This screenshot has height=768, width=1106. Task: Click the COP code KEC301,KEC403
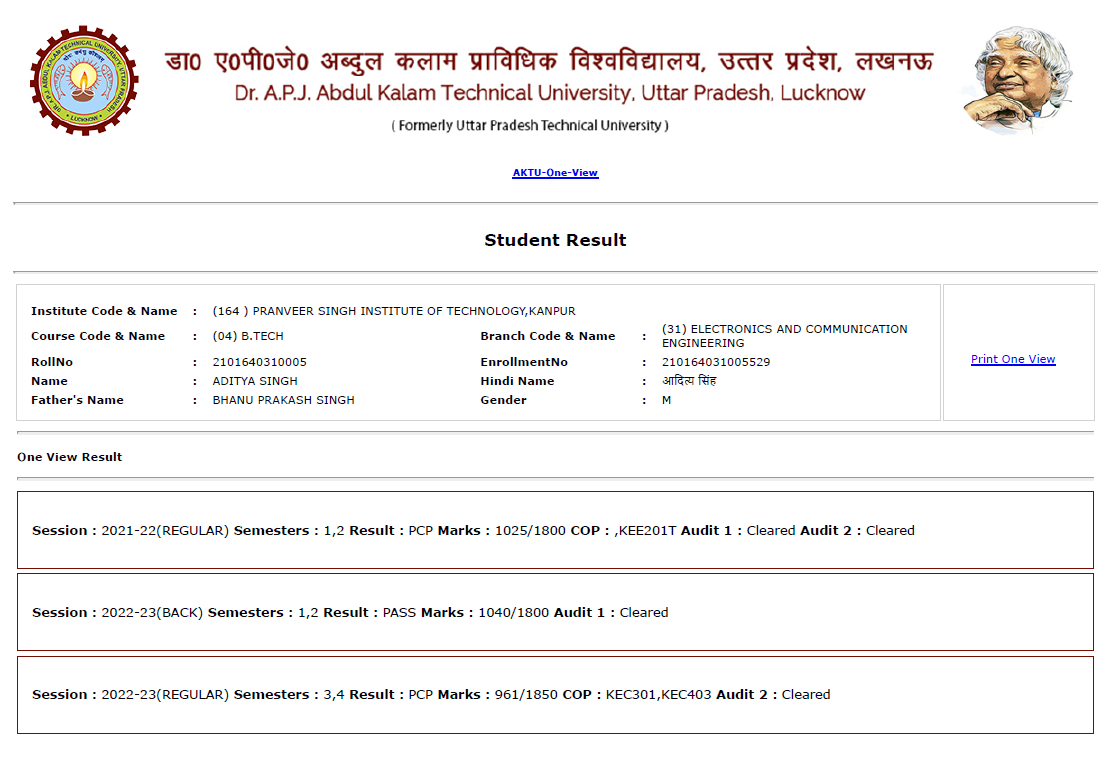click(658, 694)
